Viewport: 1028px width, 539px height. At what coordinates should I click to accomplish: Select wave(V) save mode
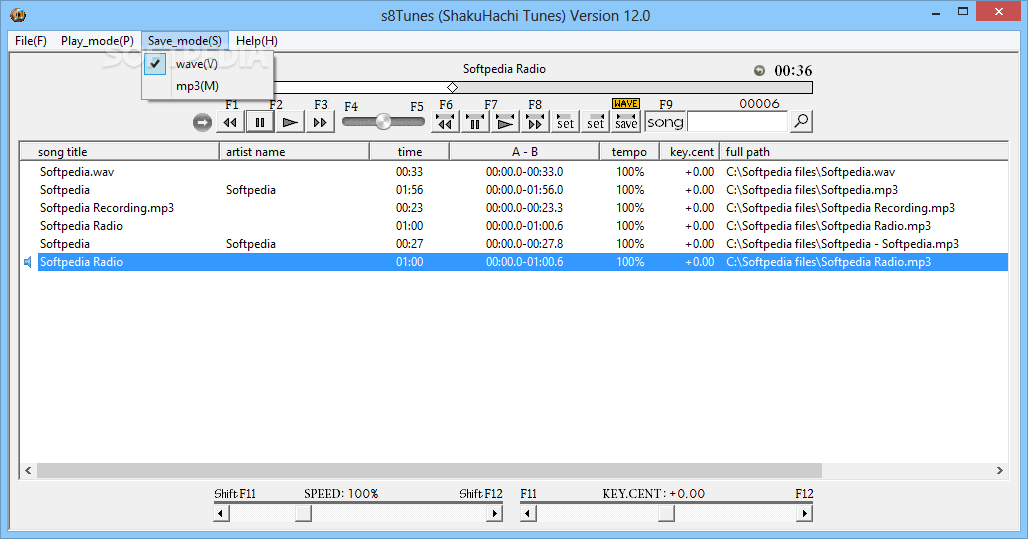click(x=197, y=64)
